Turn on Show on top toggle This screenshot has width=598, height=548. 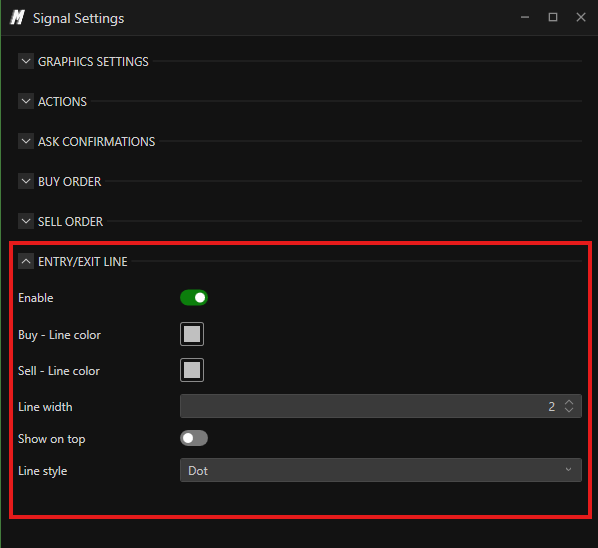click(x=194, y=438)
